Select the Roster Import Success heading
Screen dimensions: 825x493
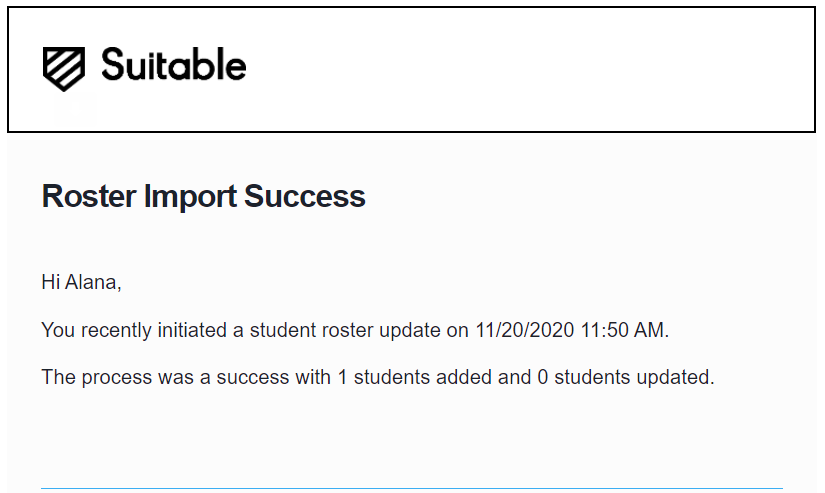(x=203, y=196)
